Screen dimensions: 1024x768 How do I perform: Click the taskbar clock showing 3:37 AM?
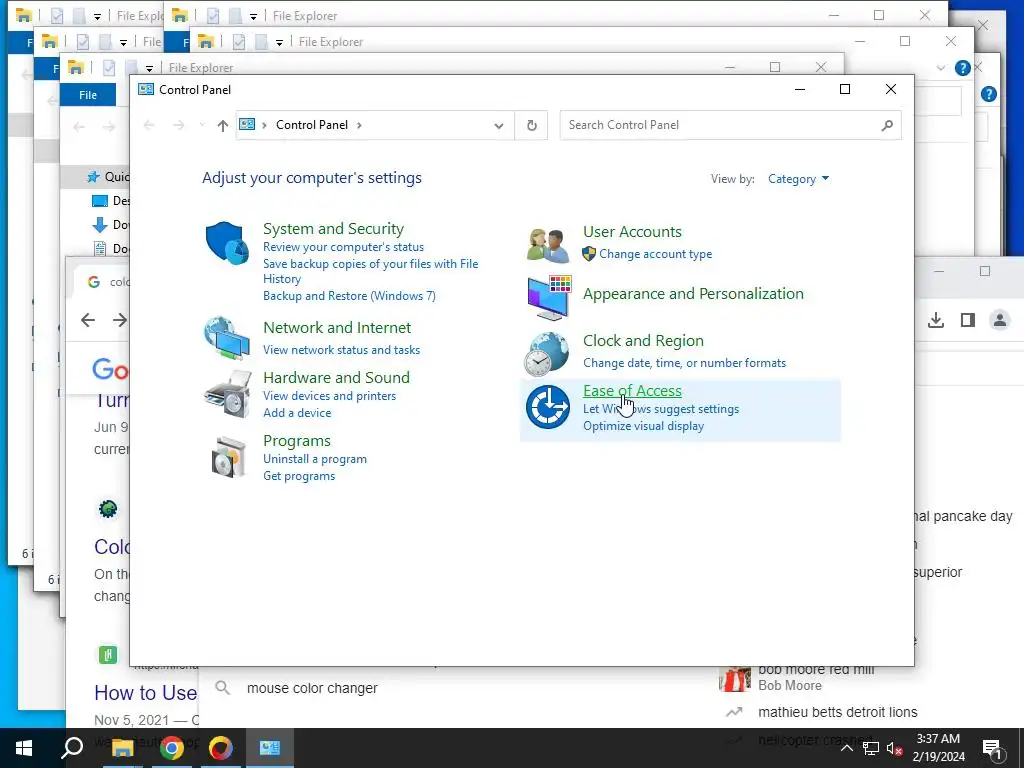938,748
